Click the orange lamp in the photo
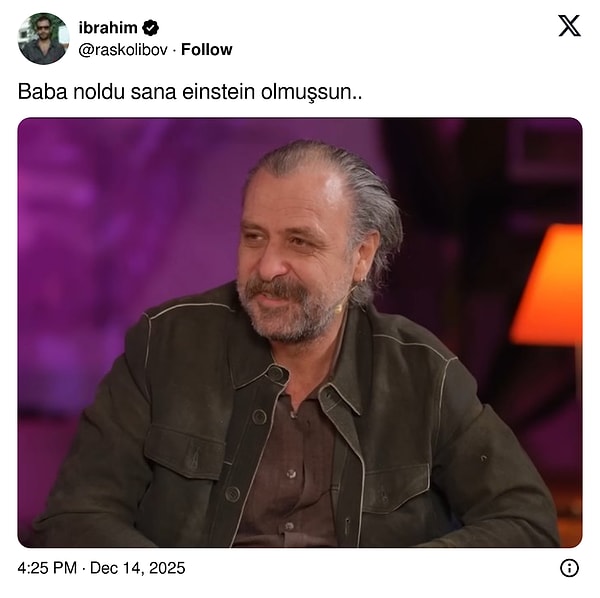 [x=547, y=285]
